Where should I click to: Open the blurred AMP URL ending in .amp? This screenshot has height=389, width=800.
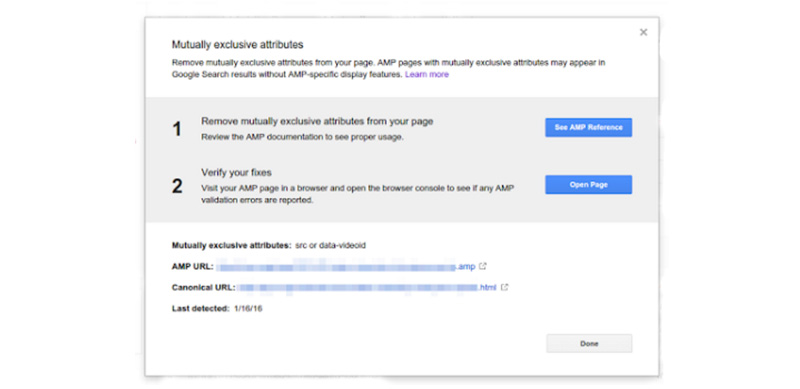[346, 266]
